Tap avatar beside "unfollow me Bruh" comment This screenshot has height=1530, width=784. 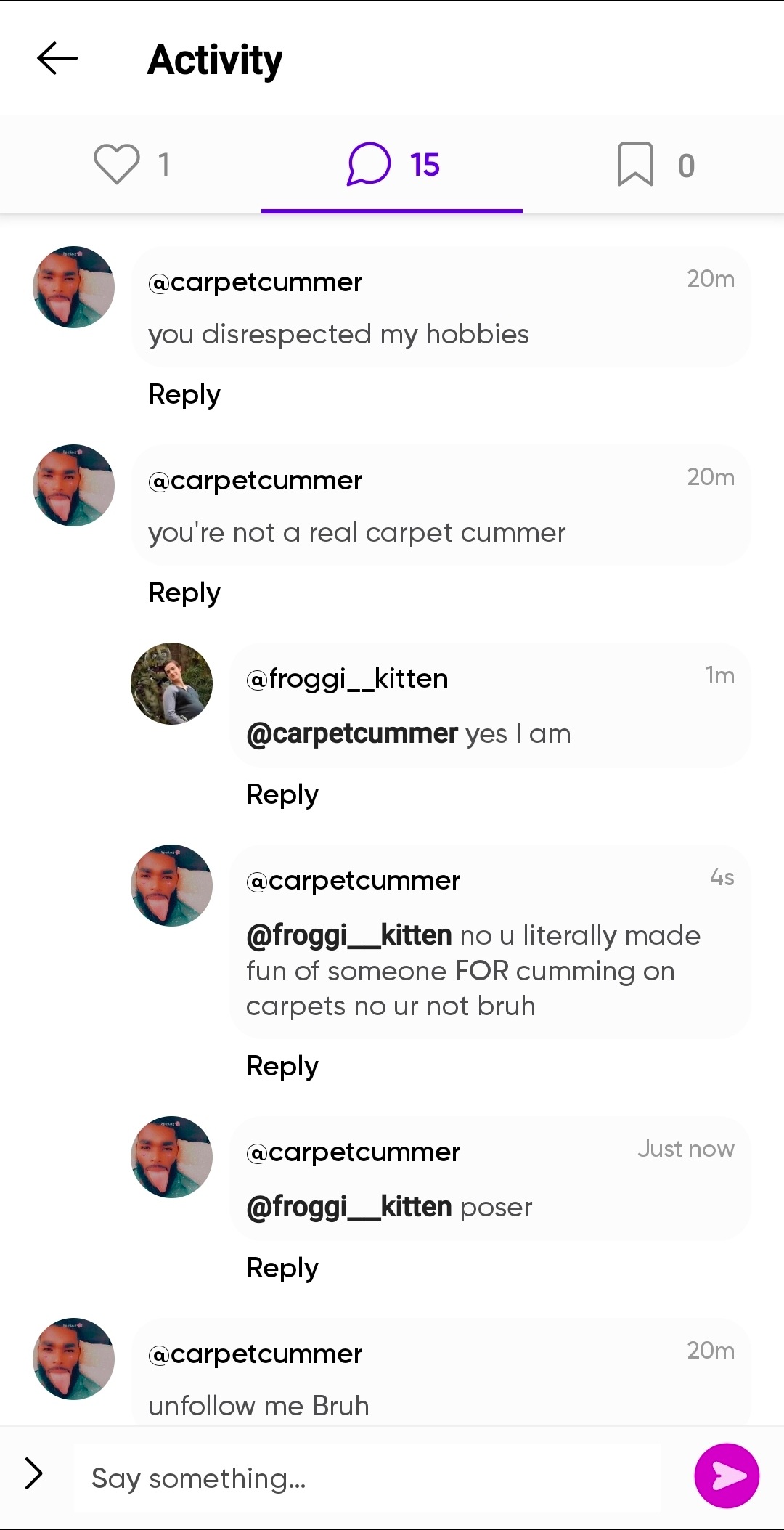[x=73, y=1359]
